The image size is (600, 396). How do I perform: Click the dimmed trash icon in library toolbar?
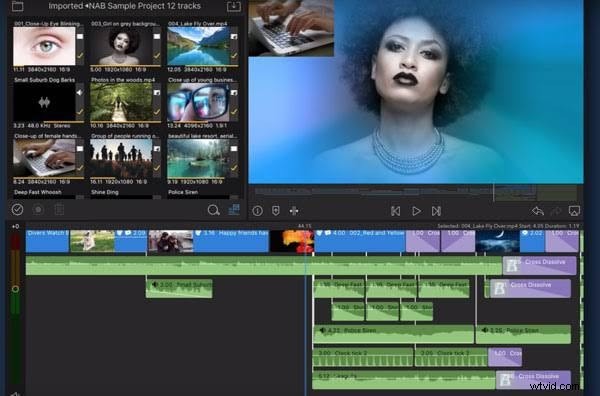pyautogui.click(x=59, y=210)
